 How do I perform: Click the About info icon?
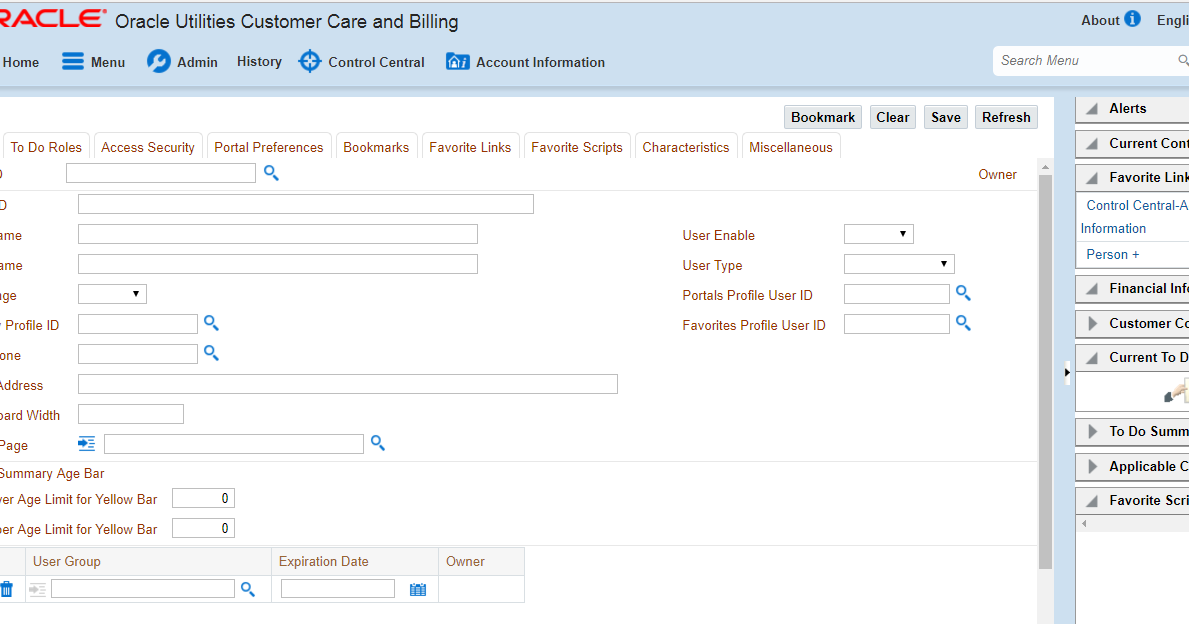(1132, 19)
